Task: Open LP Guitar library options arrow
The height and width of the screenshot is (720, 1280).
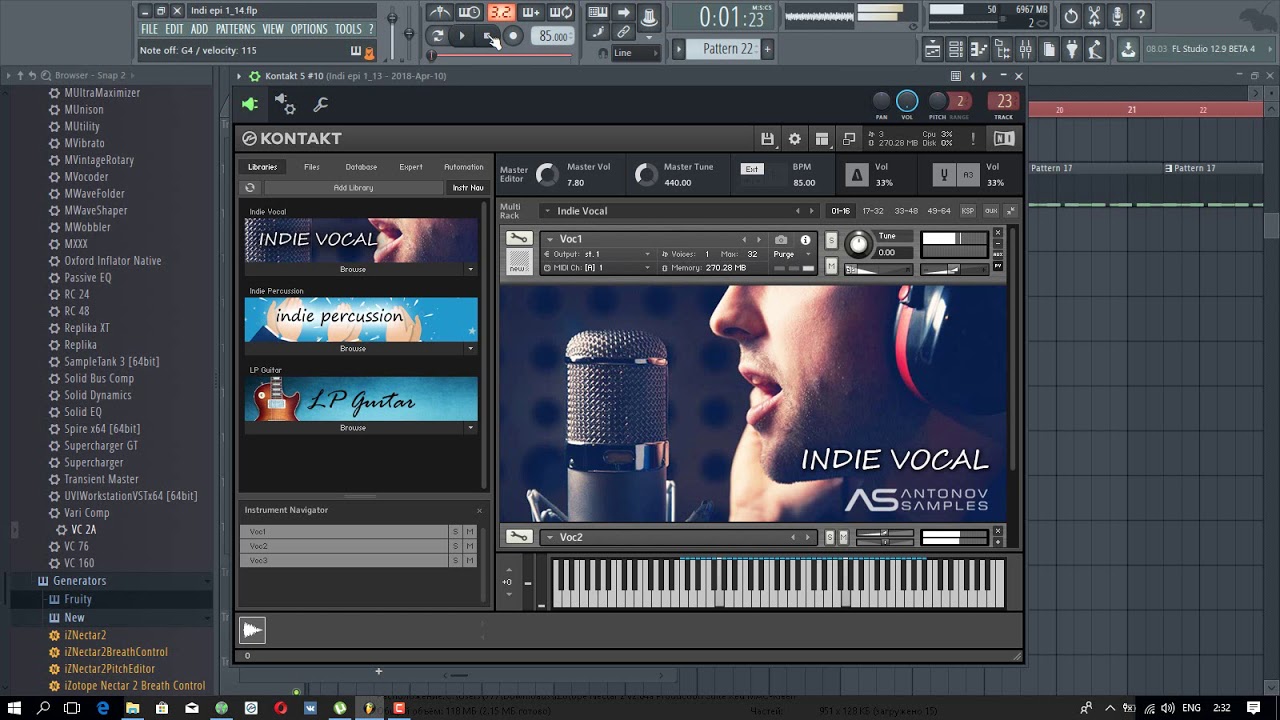Action: (x=470, y=428)
